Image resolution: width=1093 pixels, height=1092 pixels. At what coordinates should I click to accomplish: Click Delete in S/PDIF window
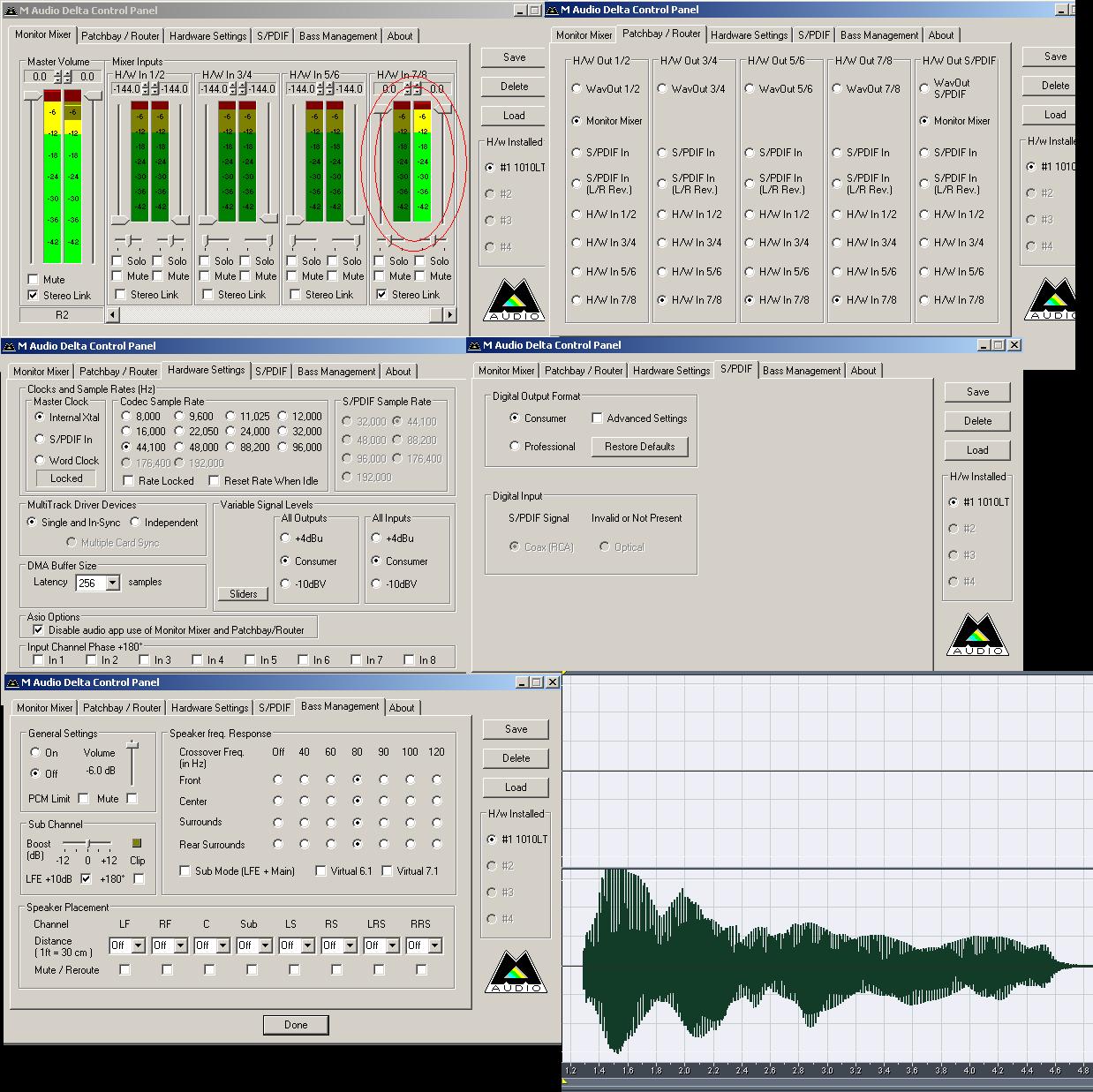click(977, 421)
